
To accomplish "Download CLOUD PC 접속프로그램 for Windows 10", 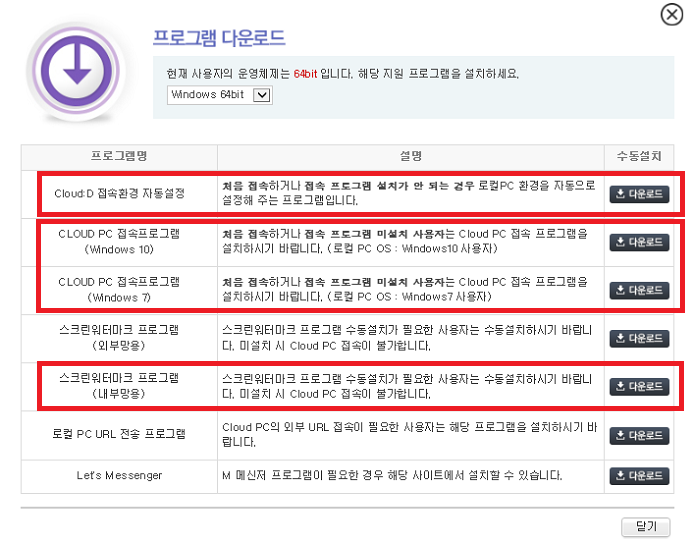I will click(639, 242).
